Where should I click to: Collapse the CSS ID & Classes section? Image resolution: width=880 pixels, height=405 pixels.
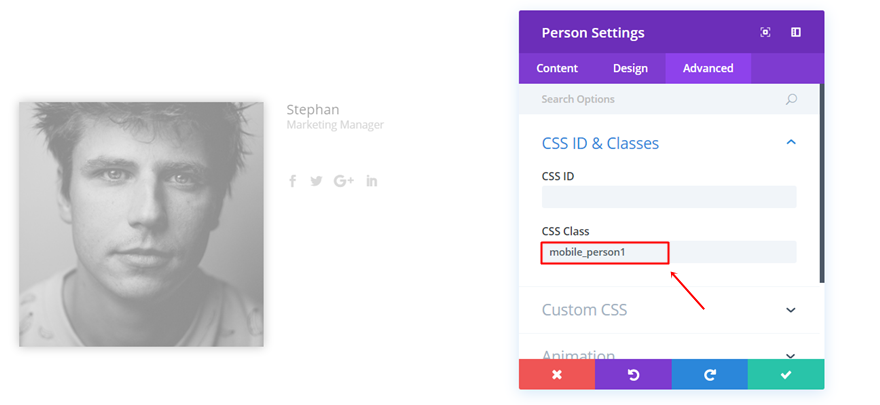[791, 143]
